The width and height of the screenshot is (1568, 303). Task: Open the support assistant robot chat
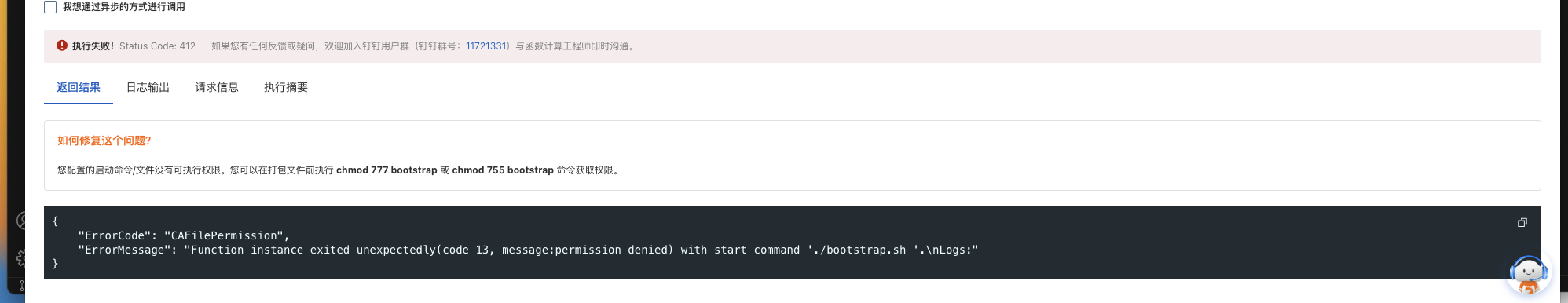[x=1528, y=276]
